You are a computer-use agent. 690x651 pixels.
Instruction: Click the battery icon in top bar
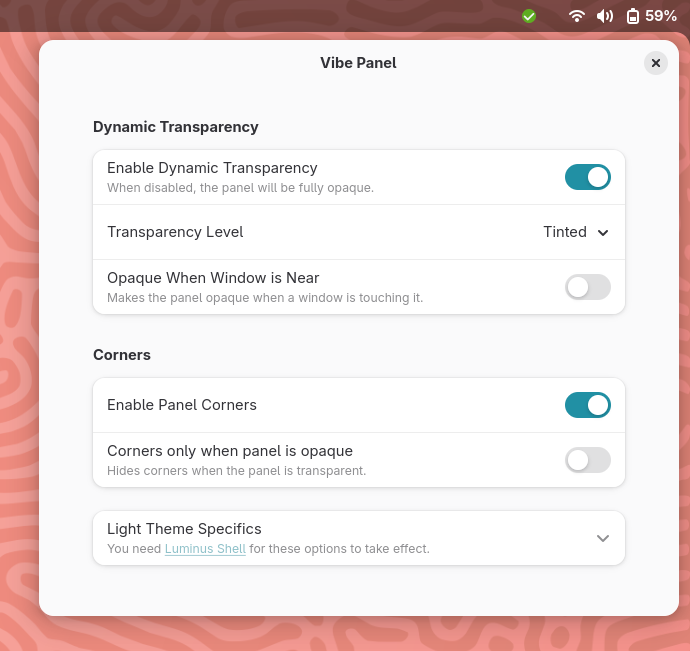(633, 16)
